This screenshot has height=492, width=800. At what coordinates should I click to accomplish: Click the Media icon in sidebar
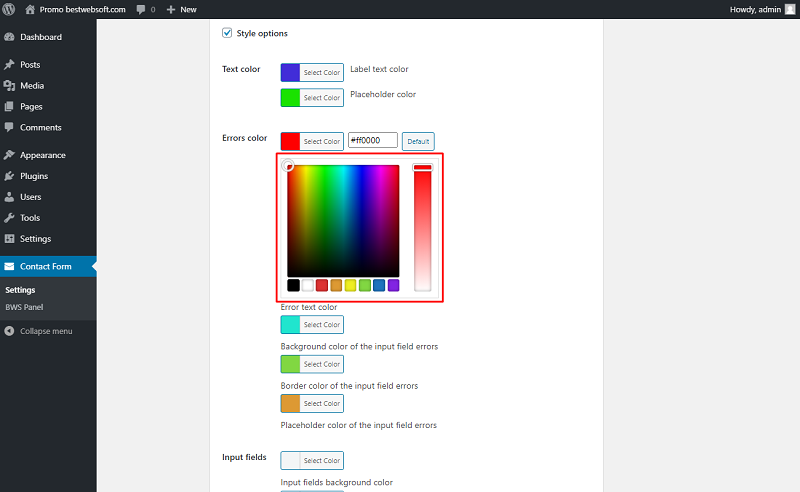click(x=9, y=85)
